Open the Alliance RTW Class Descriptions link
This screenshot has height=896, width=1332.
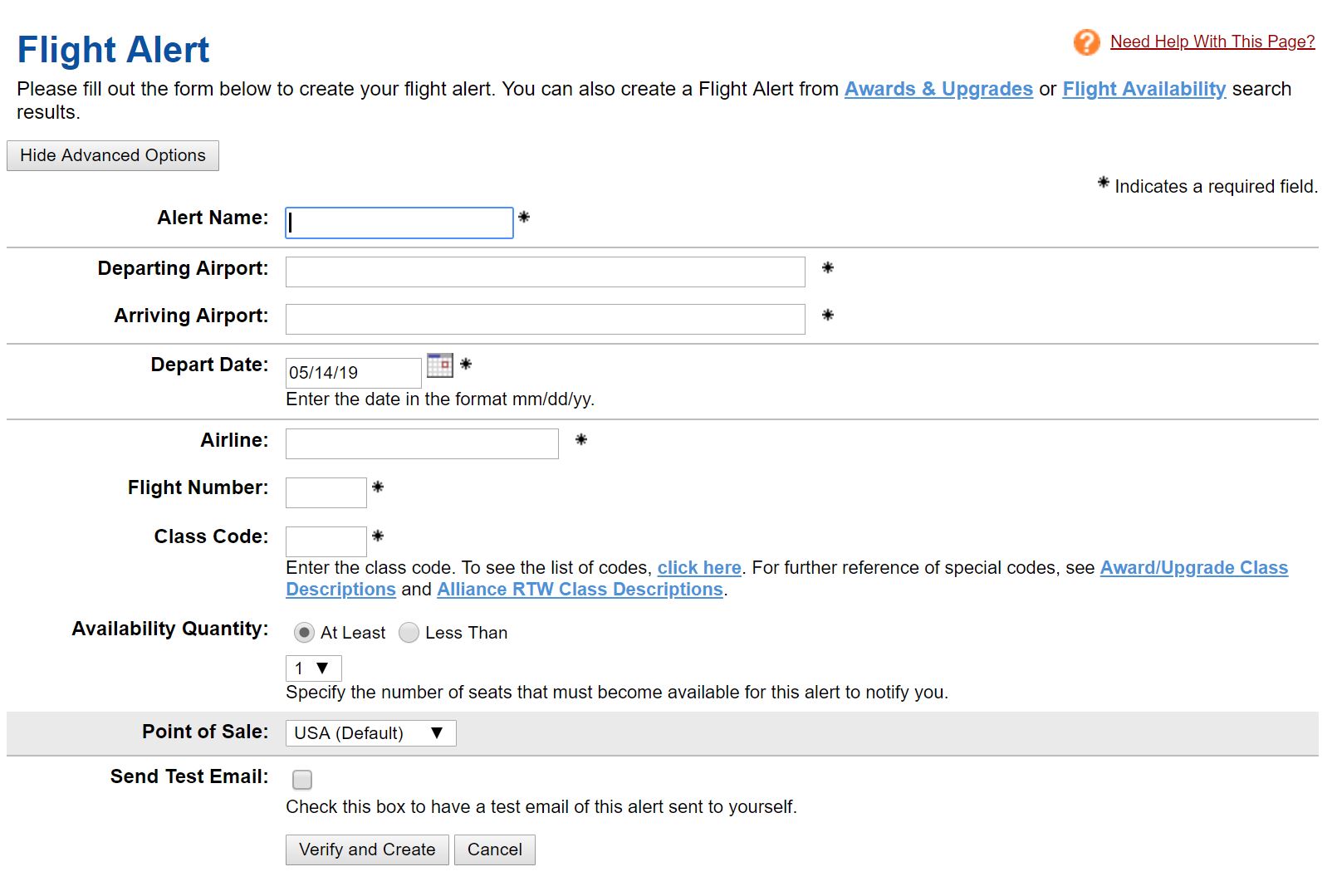coord(580,590)
